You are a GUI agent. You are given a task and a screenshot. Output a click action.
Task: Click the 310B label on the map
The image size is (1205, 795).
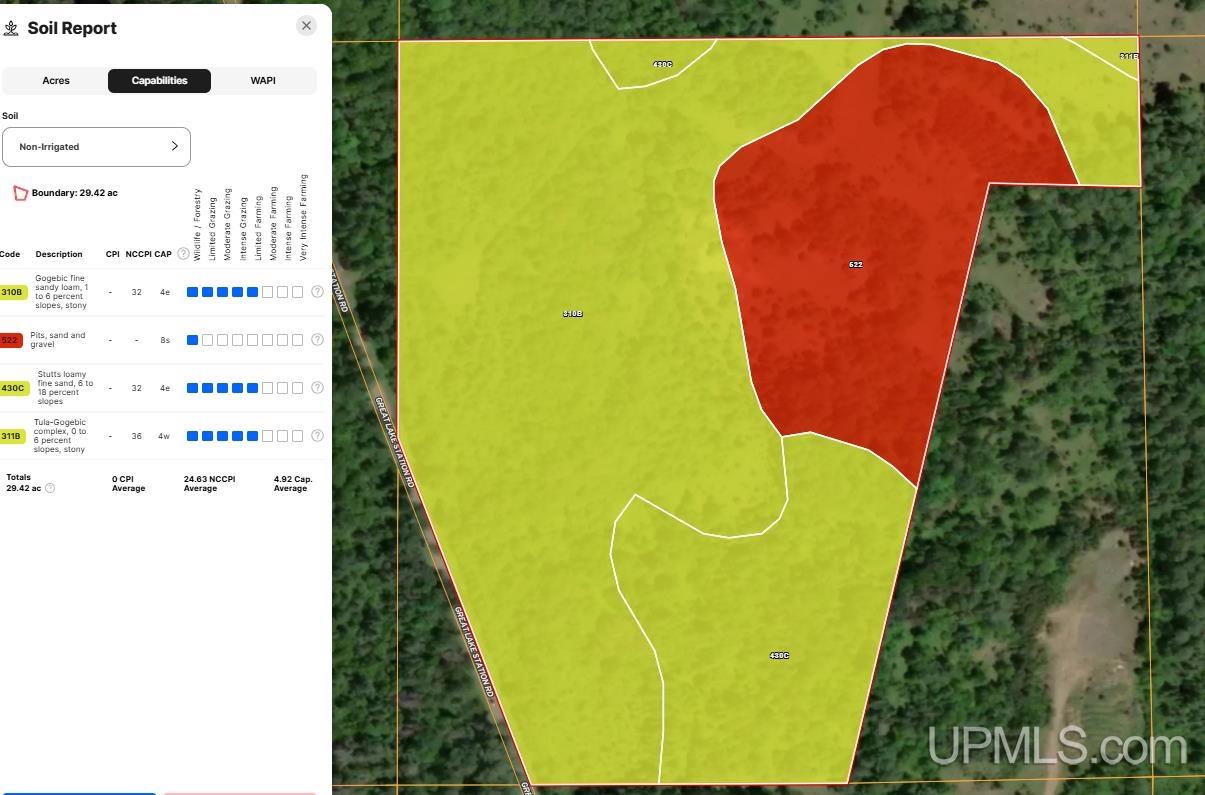572,314
